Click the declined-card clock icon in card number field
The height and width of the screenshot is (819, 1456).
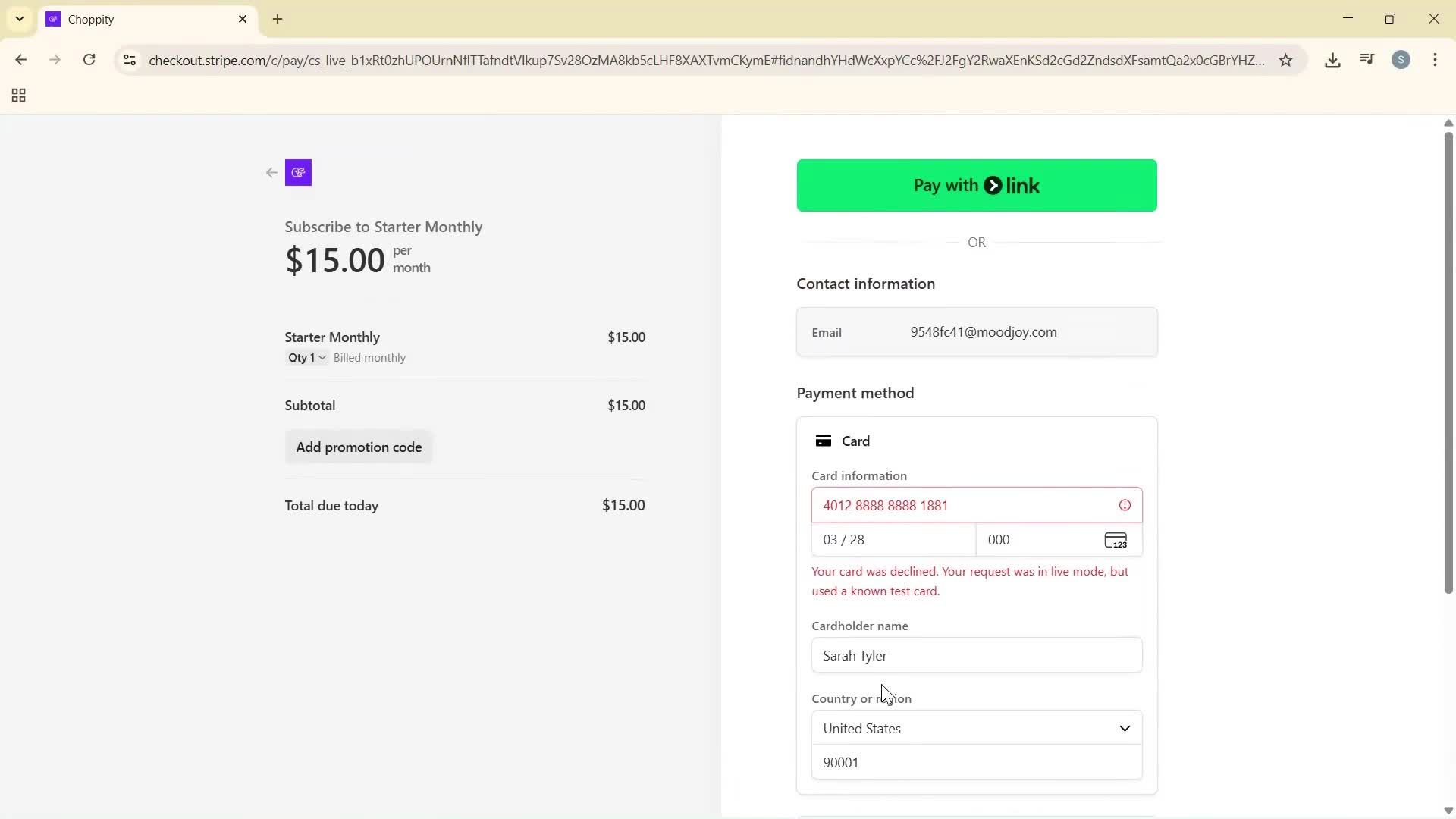coord(1125,505)
